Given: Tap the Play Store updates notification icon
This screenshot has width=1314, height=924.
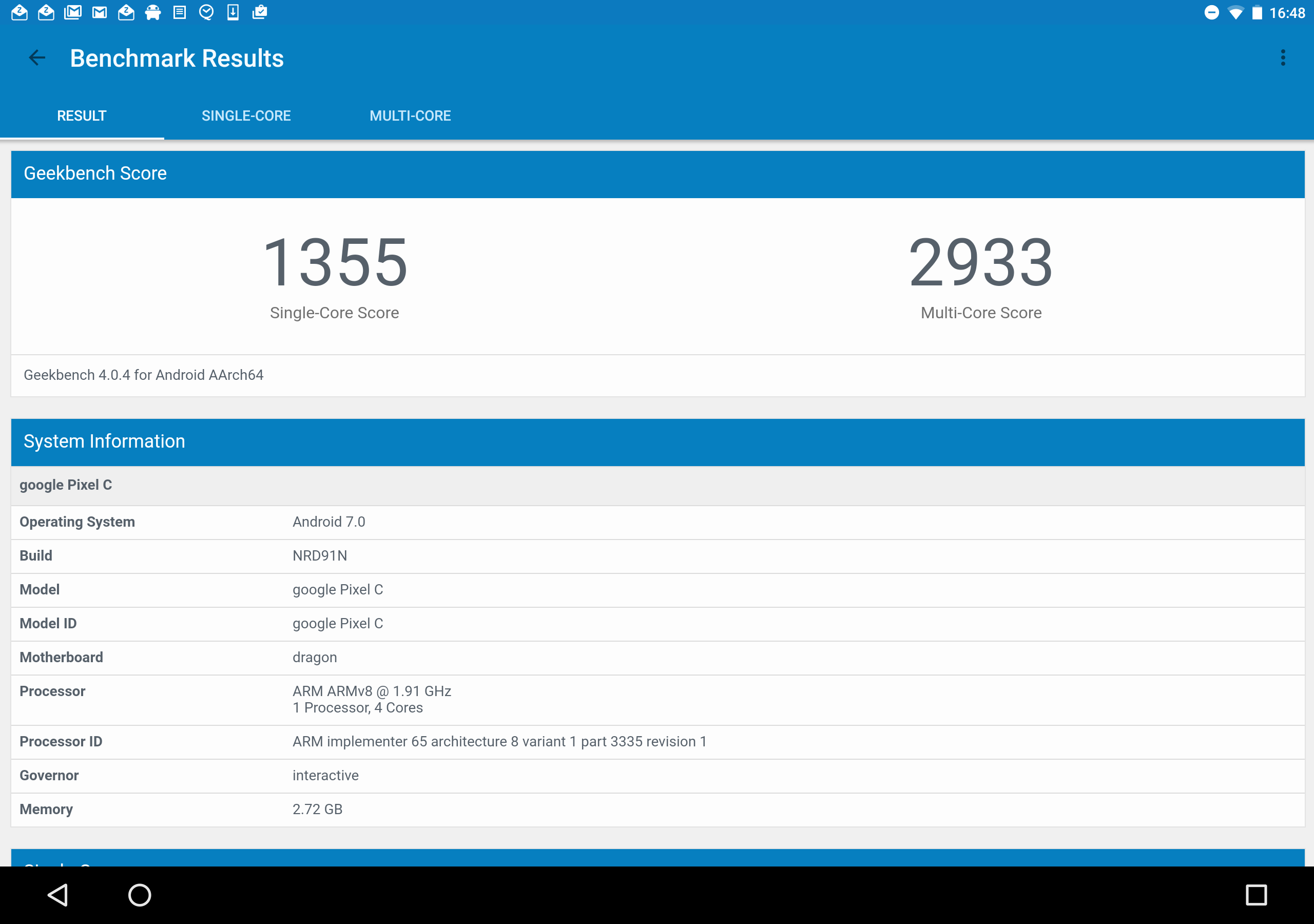Looking at the screenshot, I should pyautogui.click(x=260, y=12).
